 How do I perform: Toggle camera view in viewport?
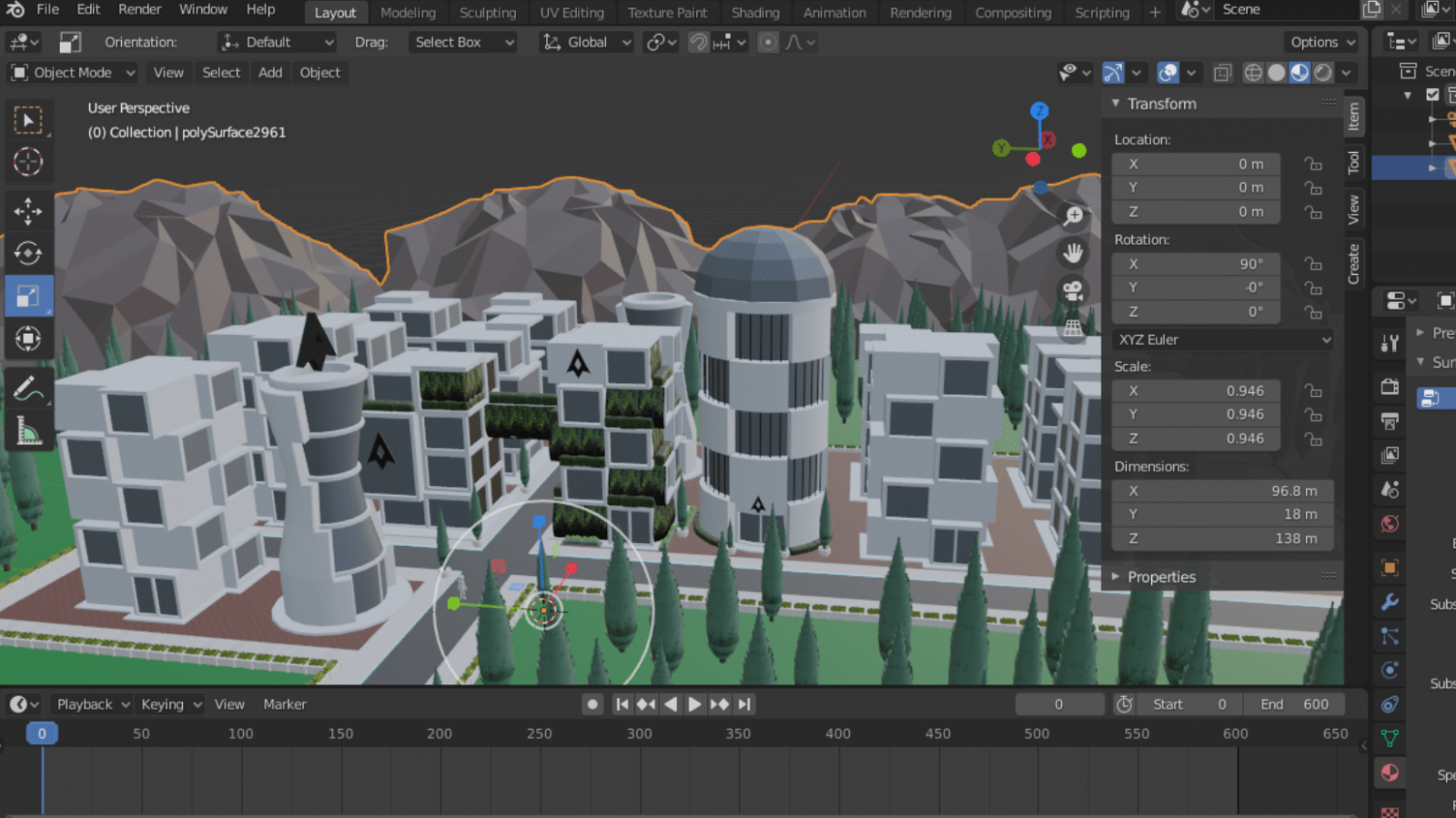[1074, 290]
